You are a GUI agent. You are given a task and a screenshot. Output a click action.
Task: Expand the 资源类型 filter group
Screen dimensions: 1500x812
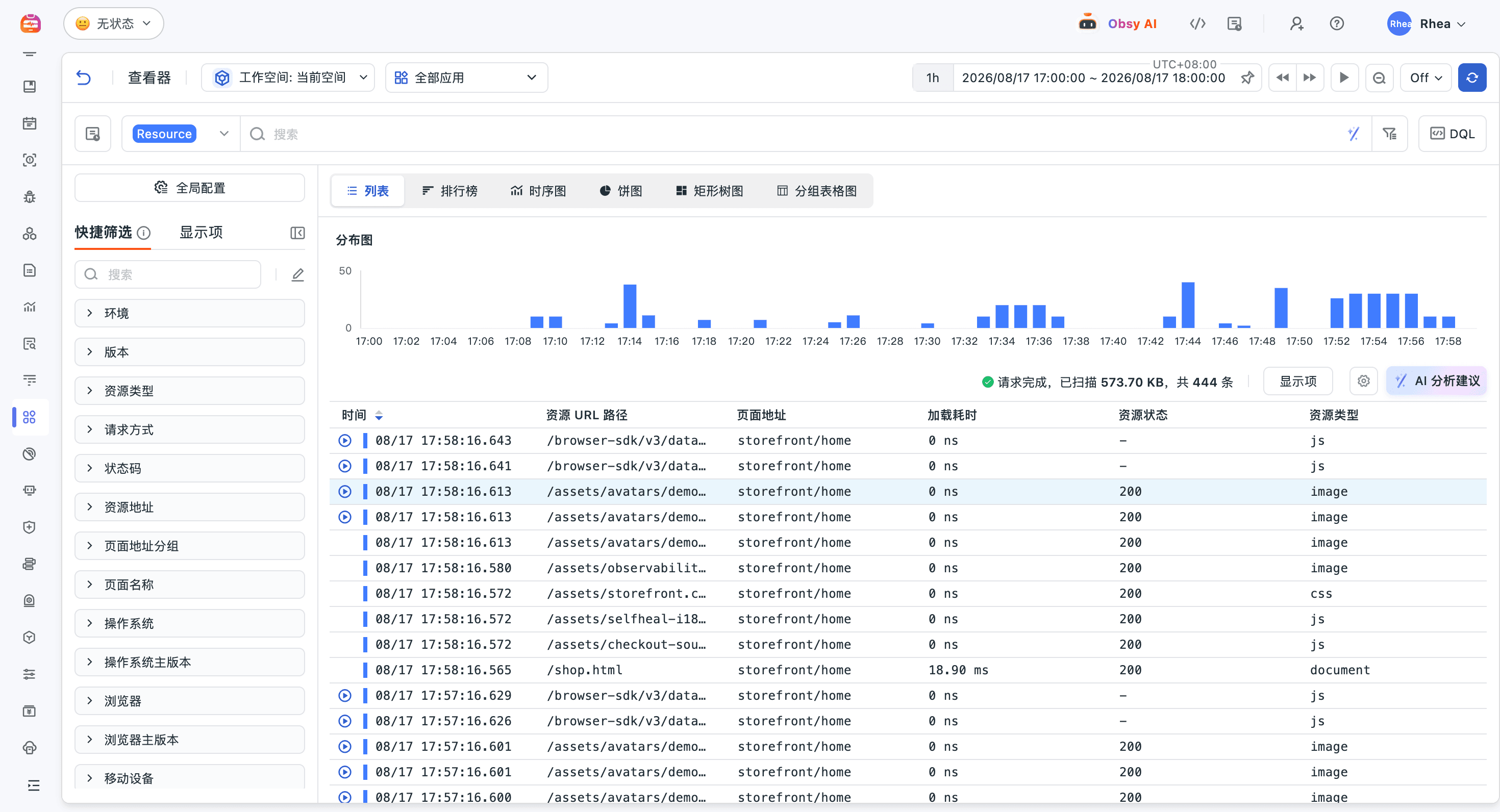pyautogui.click(x=190, y=391)
